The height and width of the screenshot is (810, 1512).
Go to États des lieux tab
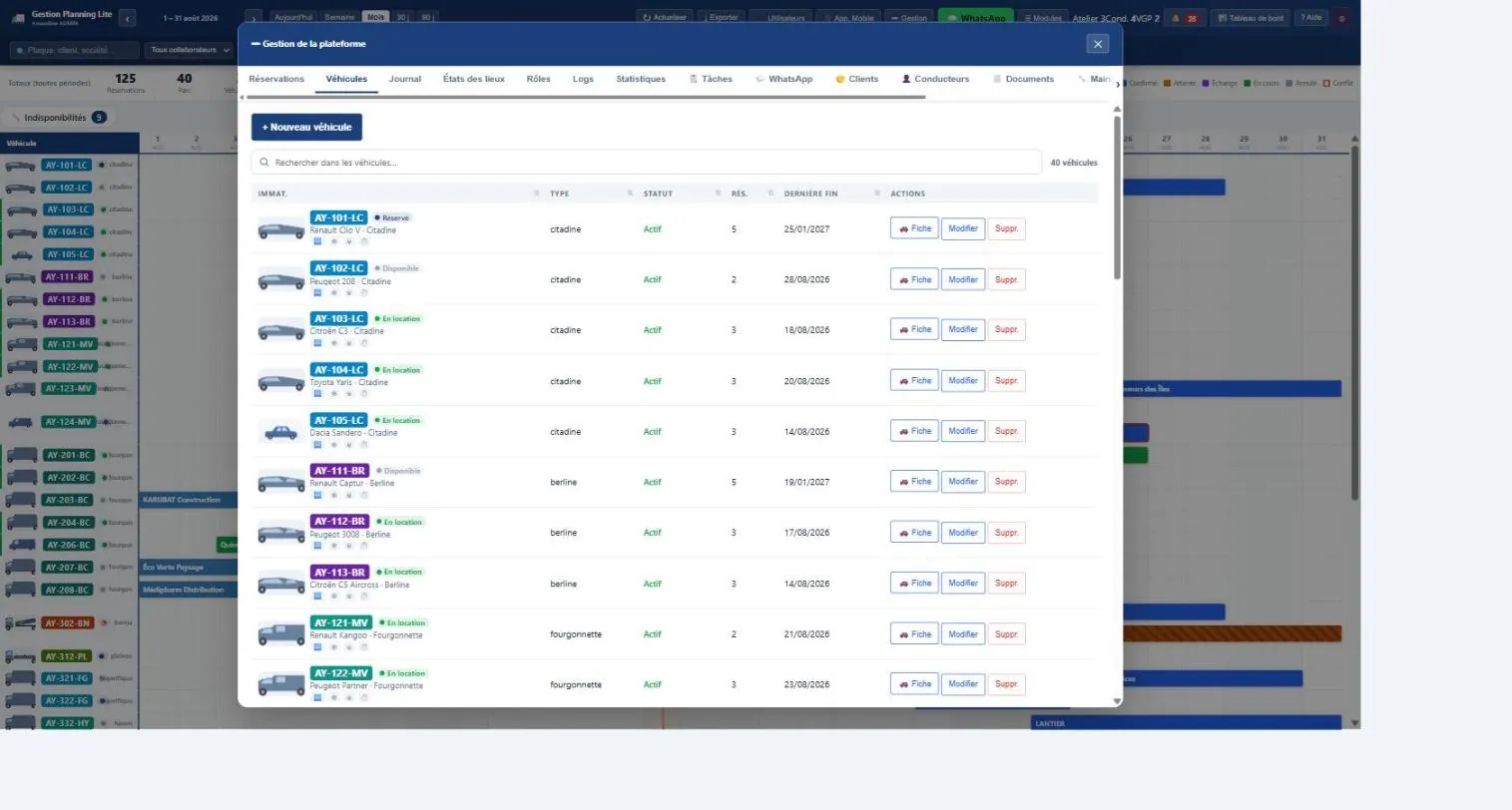pos(474,79)
